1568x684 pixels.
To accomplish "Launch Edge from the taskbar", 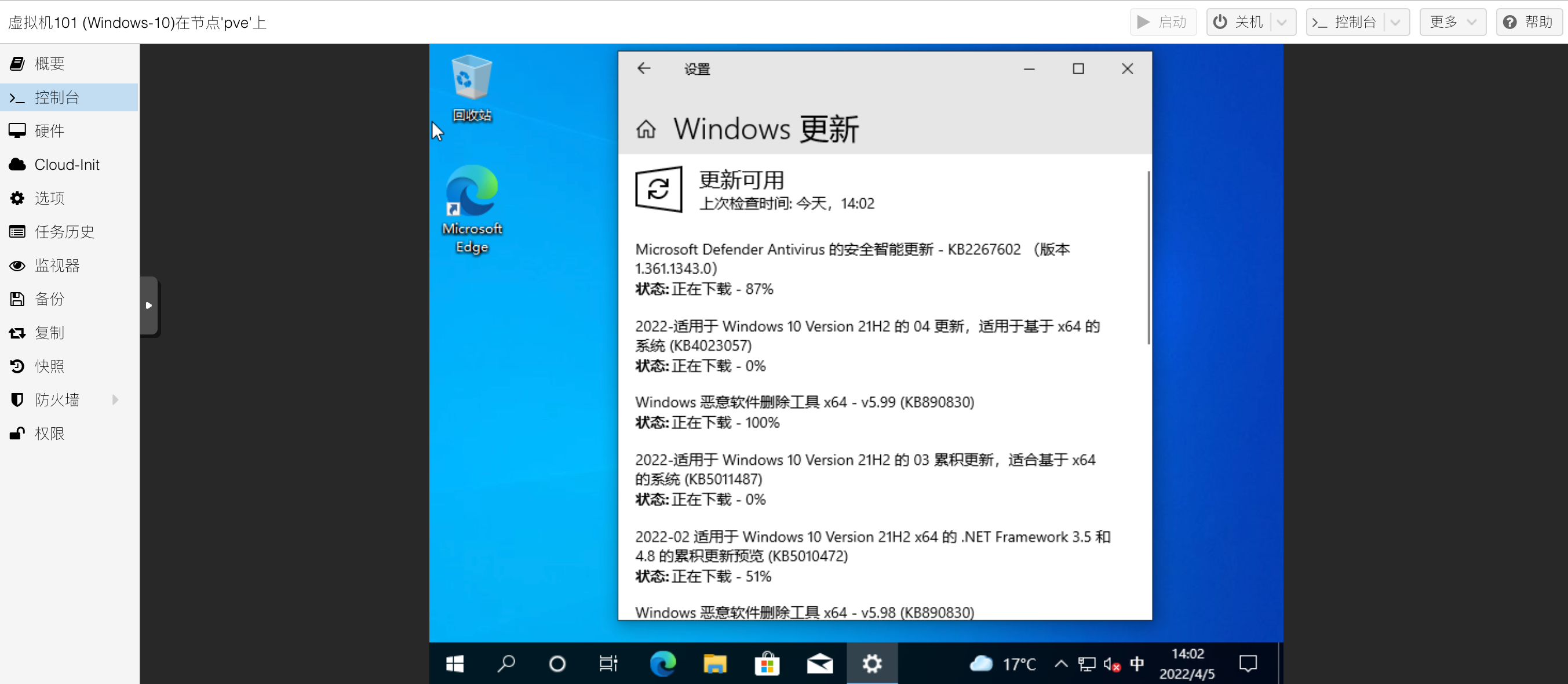I will 662,663.
